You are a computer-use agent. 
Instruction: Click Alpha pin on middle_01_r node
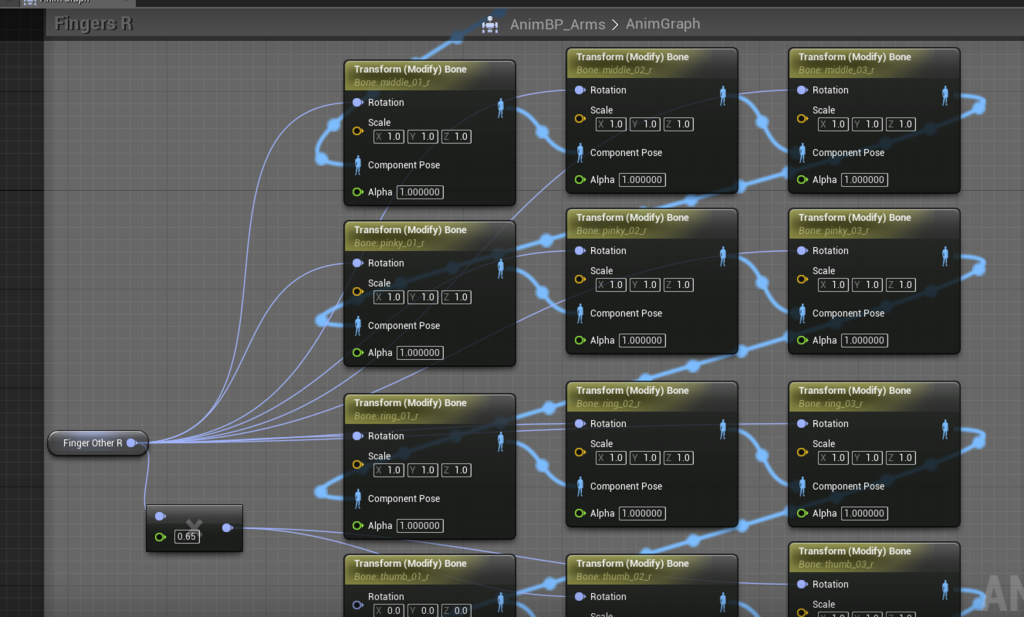coord(357,192)
